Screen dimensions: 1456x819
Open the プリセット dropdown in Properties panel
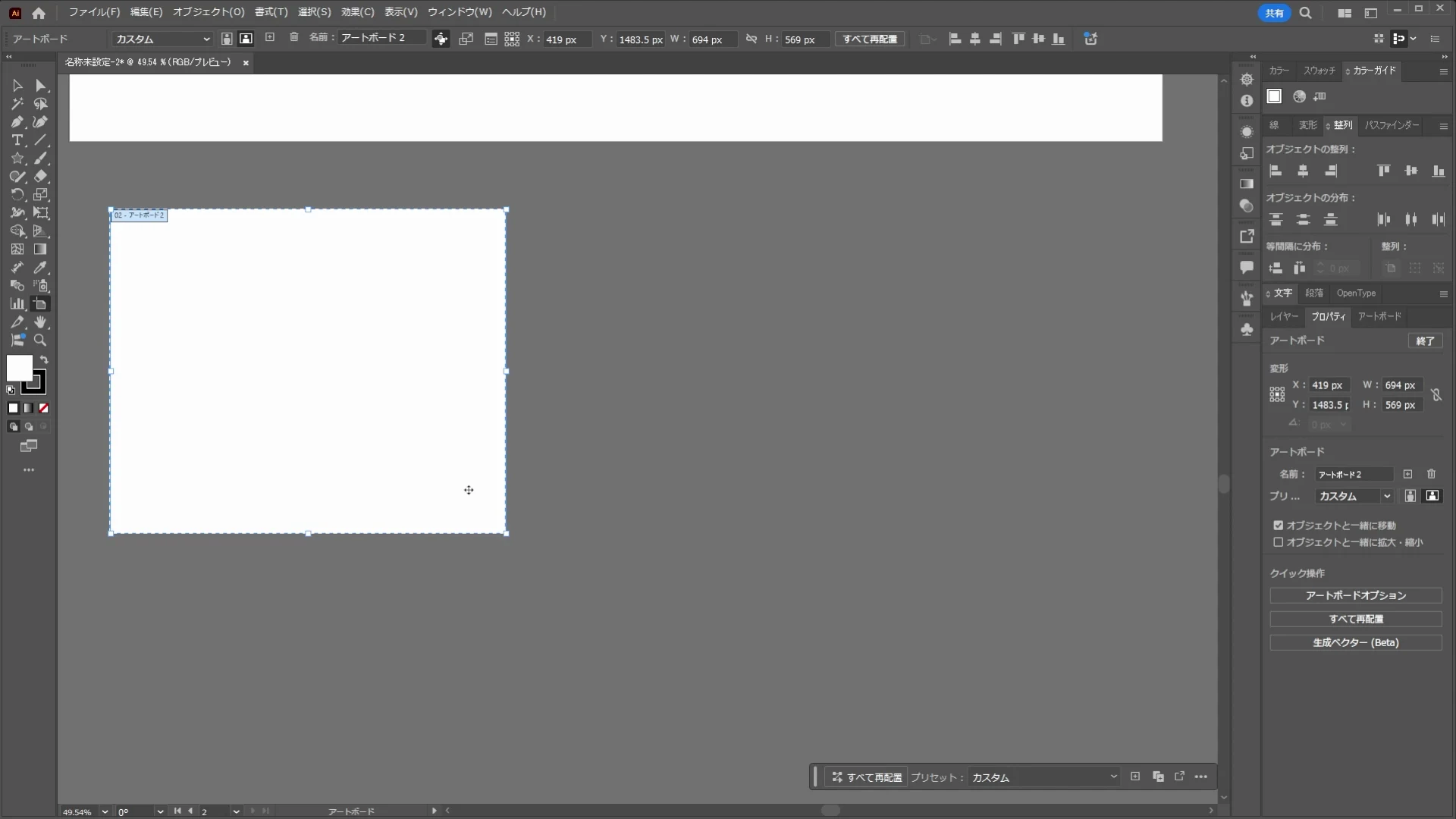click(x=1354, y=496)
